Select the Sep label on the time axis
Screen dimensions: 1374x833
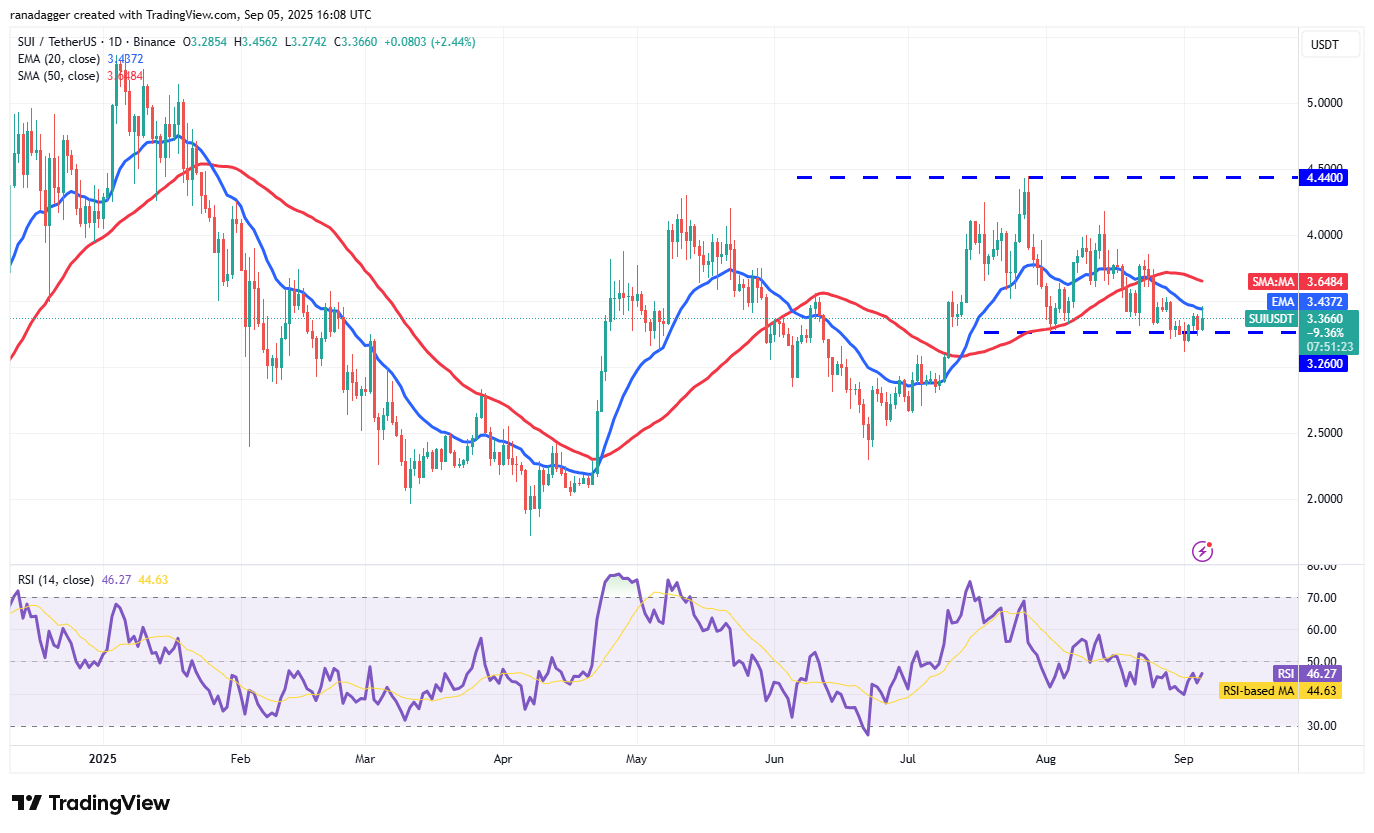[x=1184, y=759]
